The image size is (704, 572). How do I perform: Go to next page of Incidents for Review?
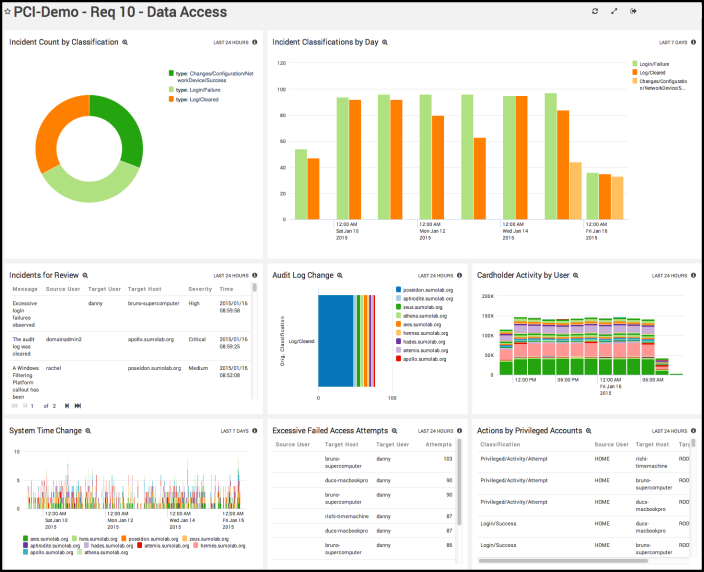[x=67, y=405]
